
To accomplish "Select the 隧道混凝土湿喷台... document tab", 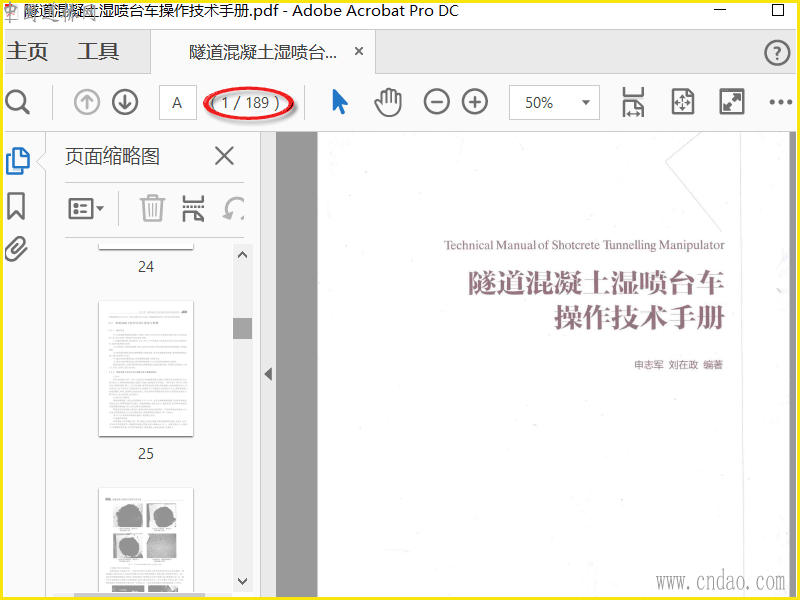I will tap(263, 52).
